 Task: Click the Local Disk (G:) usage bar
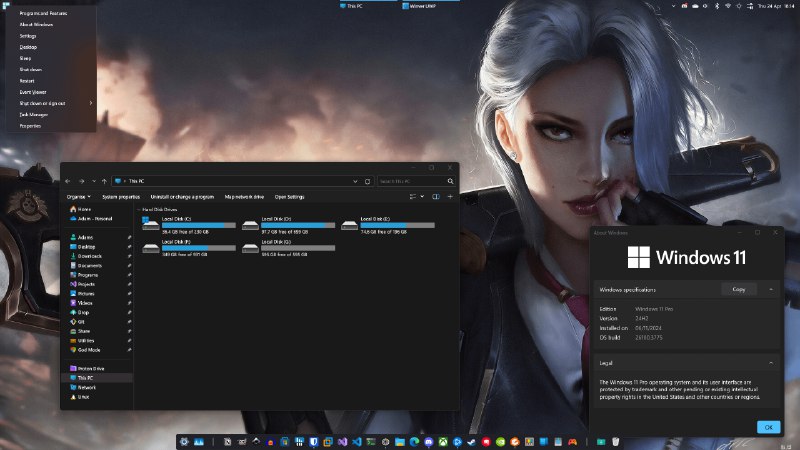[298, 248]
